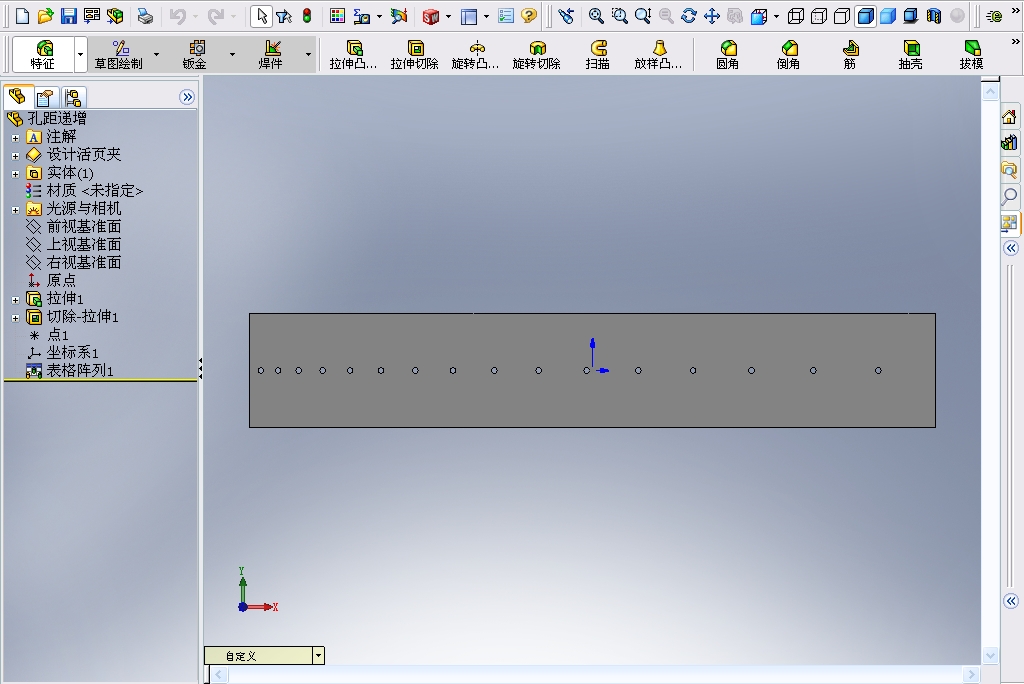Toggle the section view
The width and height of the screenshot is (1024, 684).
[934, 16]
